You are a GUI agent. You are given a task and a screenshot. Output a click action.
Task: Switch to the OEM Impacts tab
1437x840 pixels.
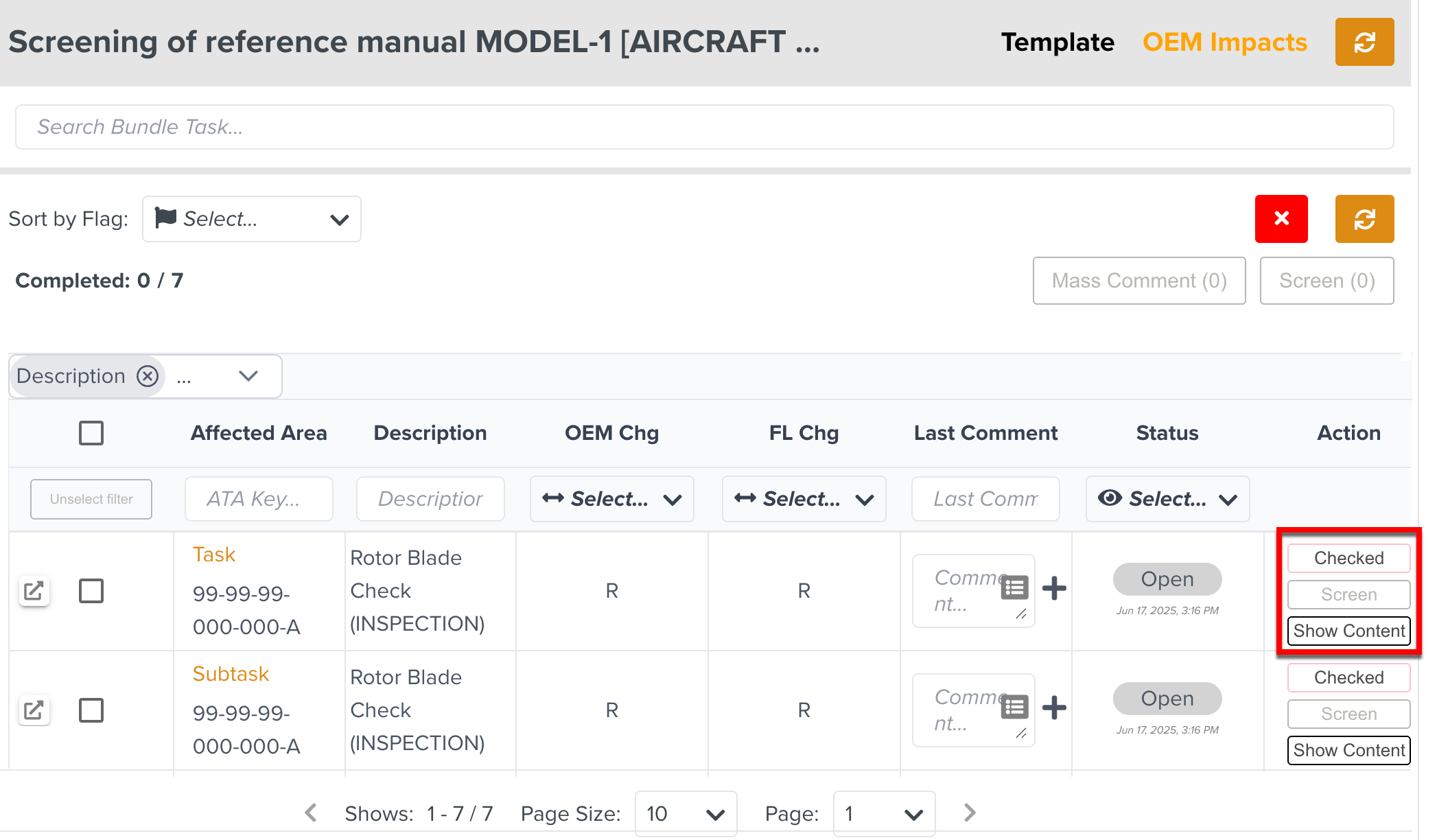[x=1224, y=43]
